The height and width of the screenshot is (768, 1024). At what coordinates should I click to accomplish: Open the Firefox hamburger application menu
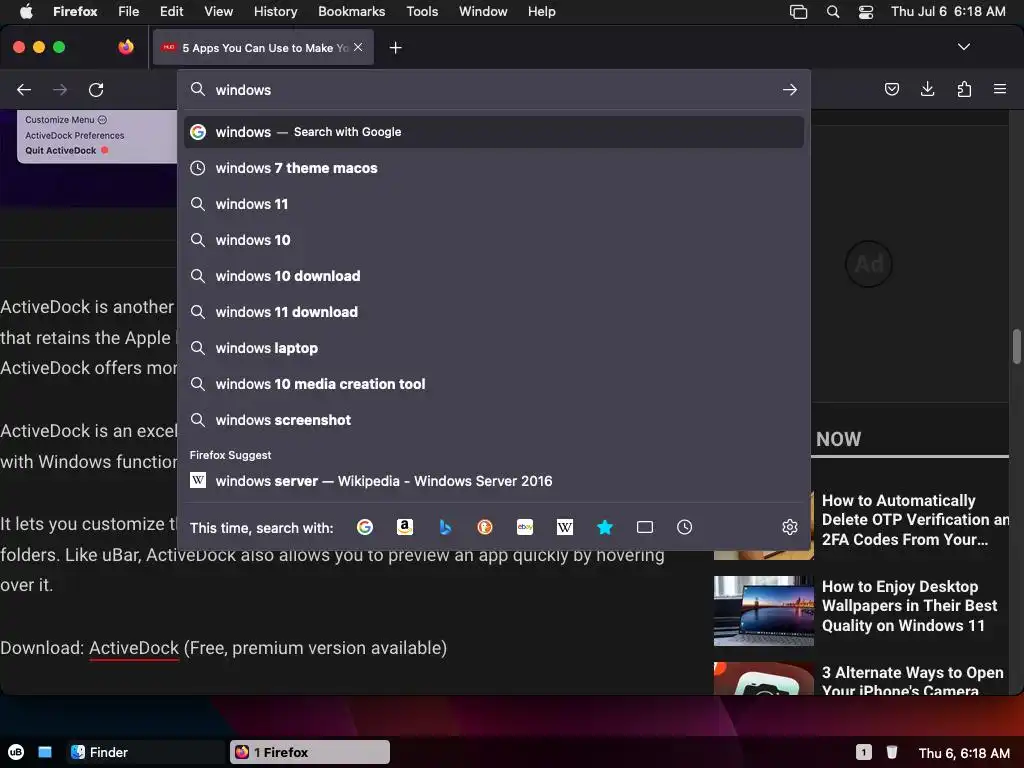pos(1000,89)
